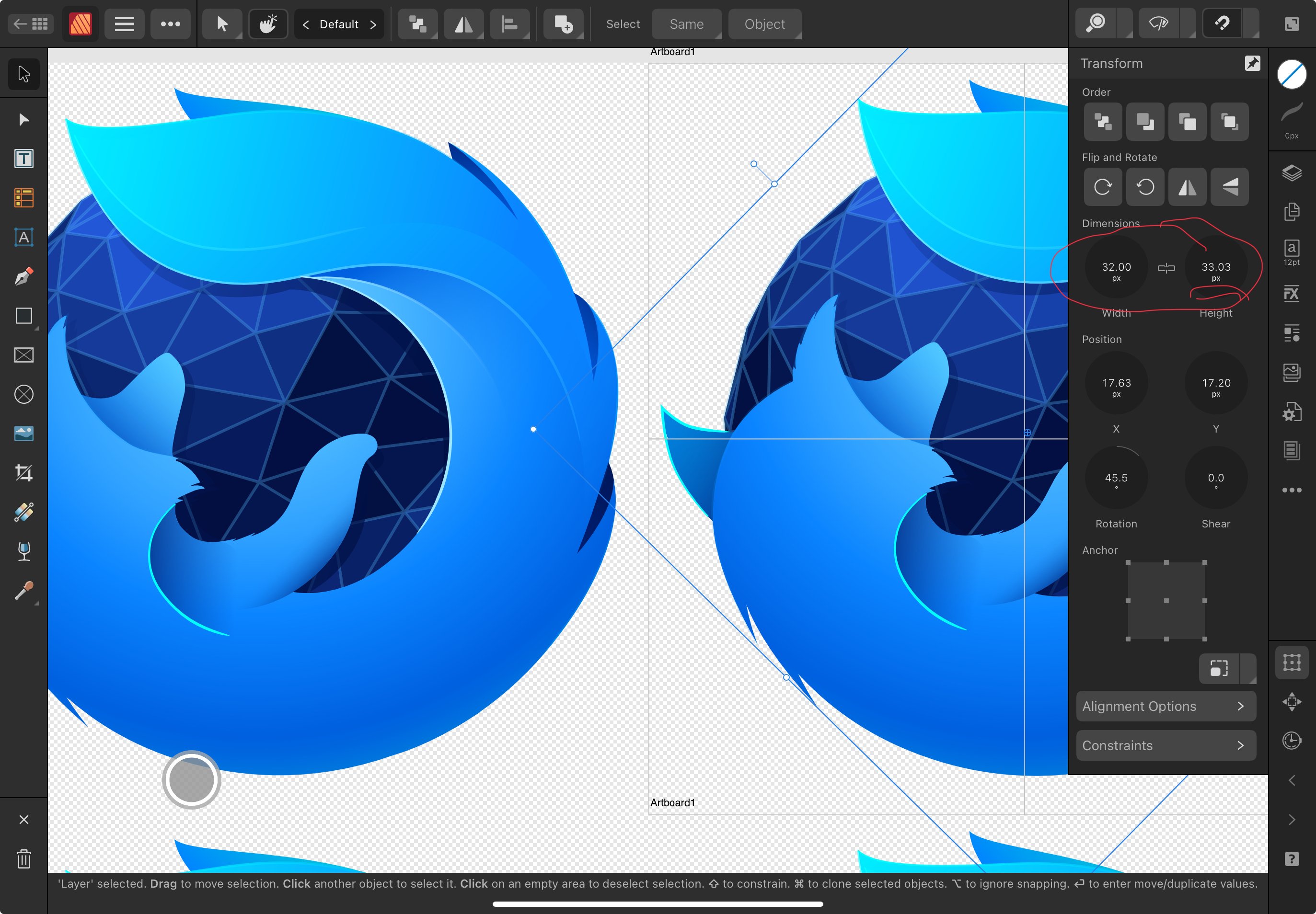This screenshot has width=1316, height=914.
Task: Select the Artistic Text tool
Action: pos(23,237)
